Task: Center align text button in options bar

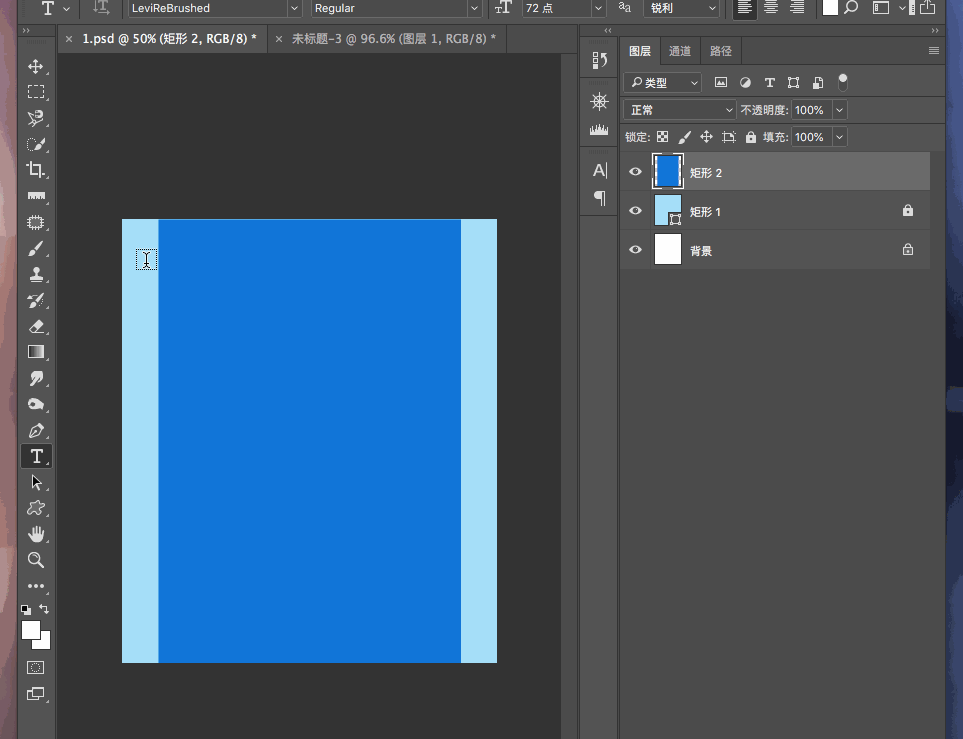Action: (x=771, y=8)
